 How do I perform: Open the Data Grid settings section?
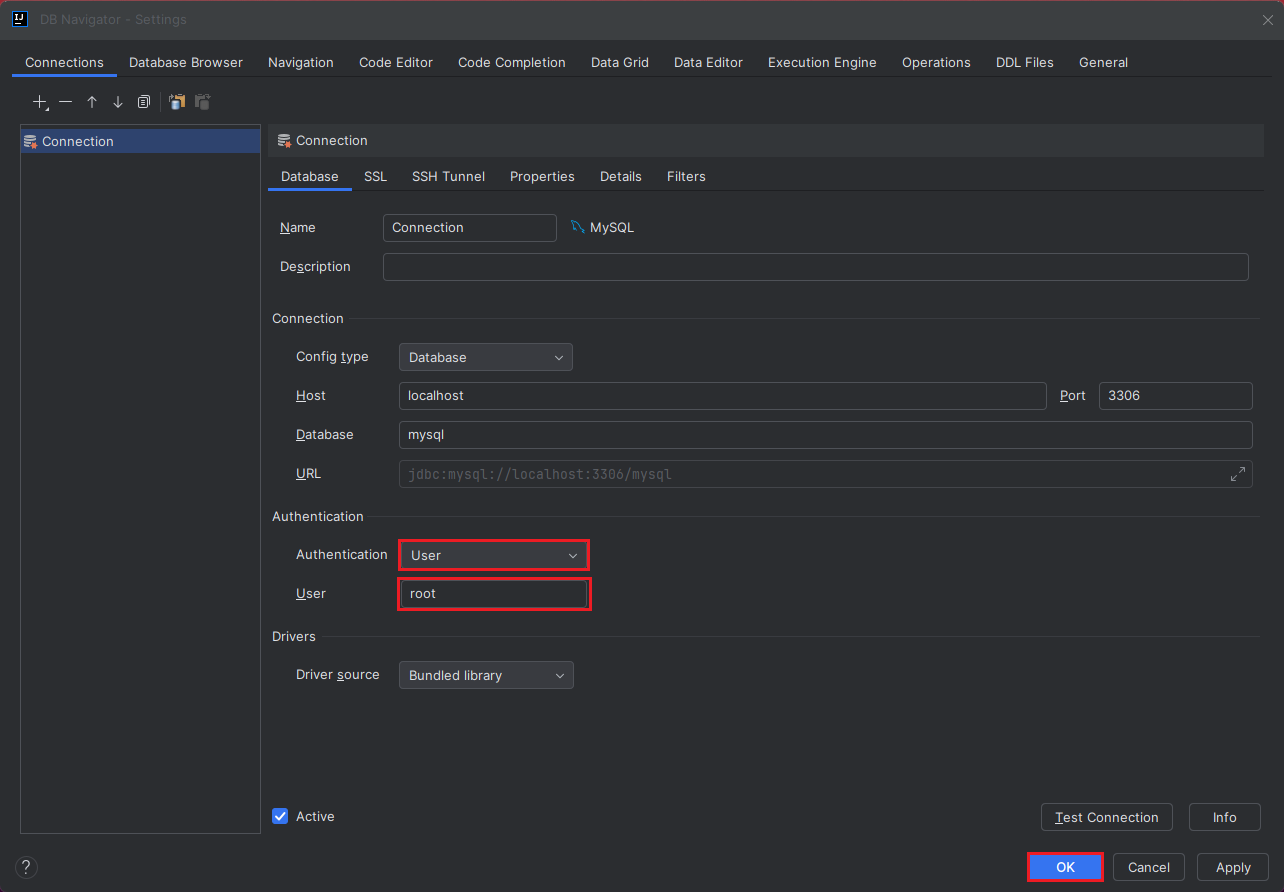tap(619, 62)
